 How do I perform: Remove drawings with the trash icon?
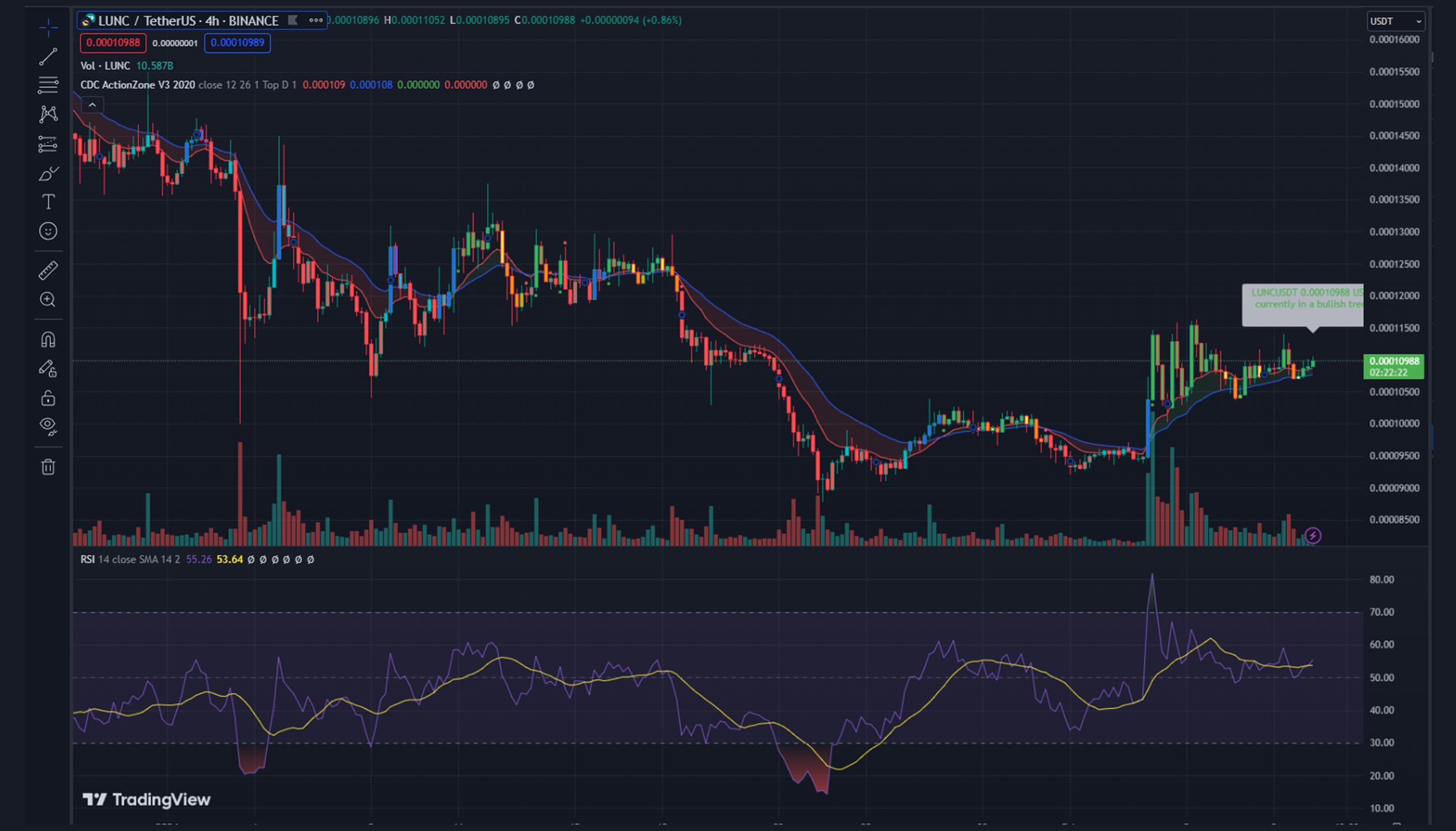pos(48,466)
